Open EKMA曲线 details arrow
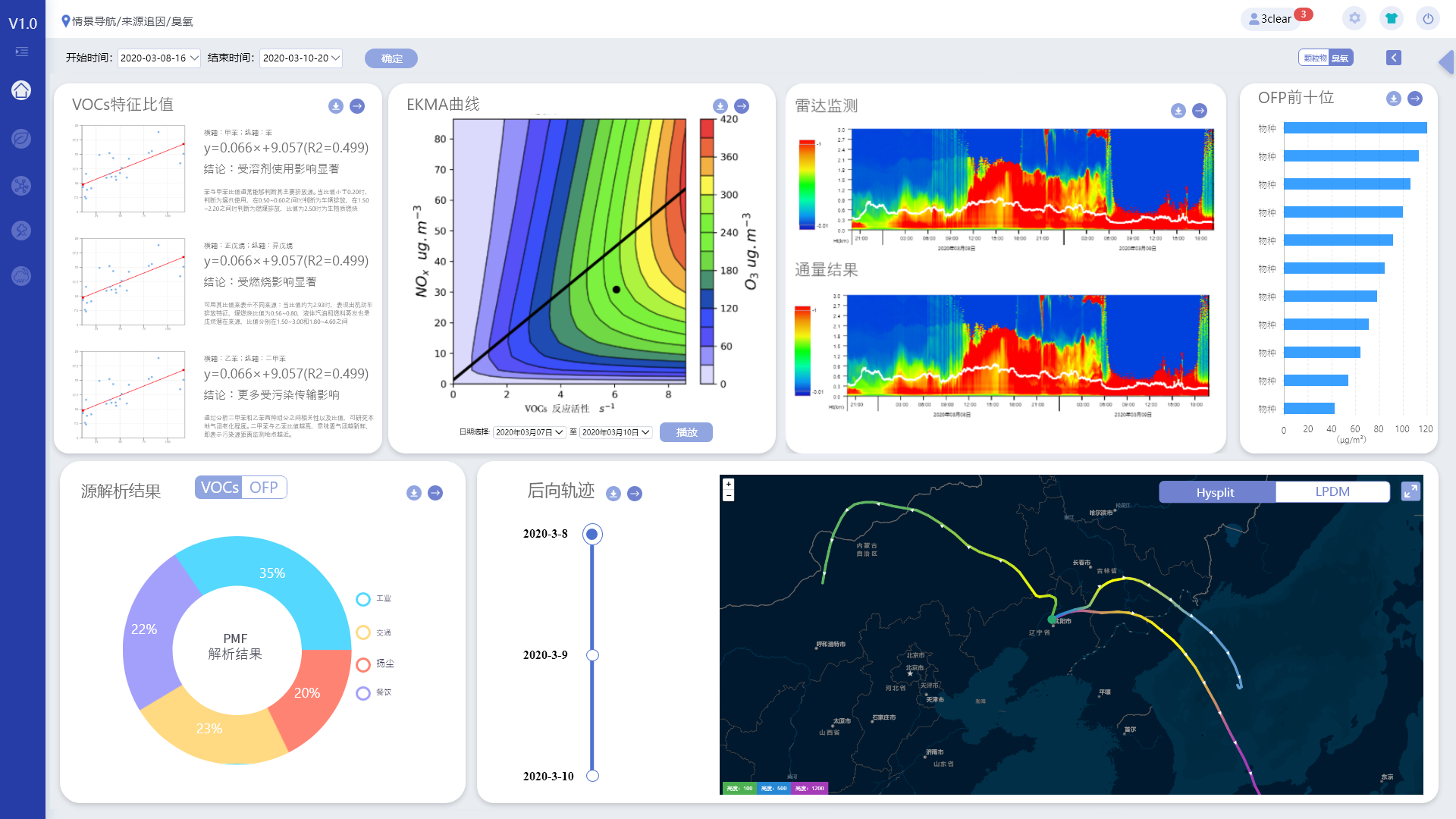Screen dimensions: 1456x819 pos(742,106)
